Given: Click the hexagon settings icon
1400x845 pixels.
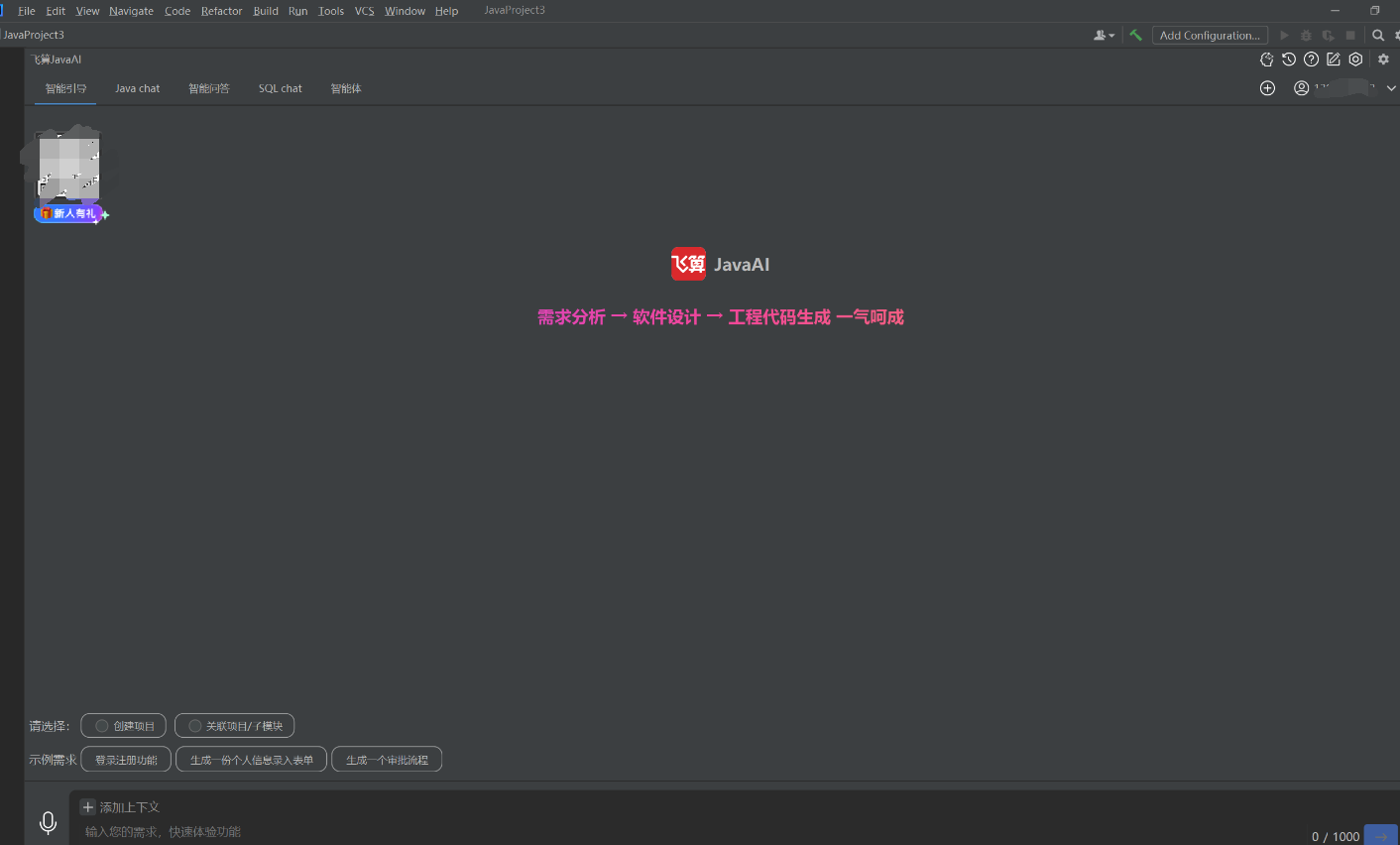Looking at the screenshot, I should 1355,60.
